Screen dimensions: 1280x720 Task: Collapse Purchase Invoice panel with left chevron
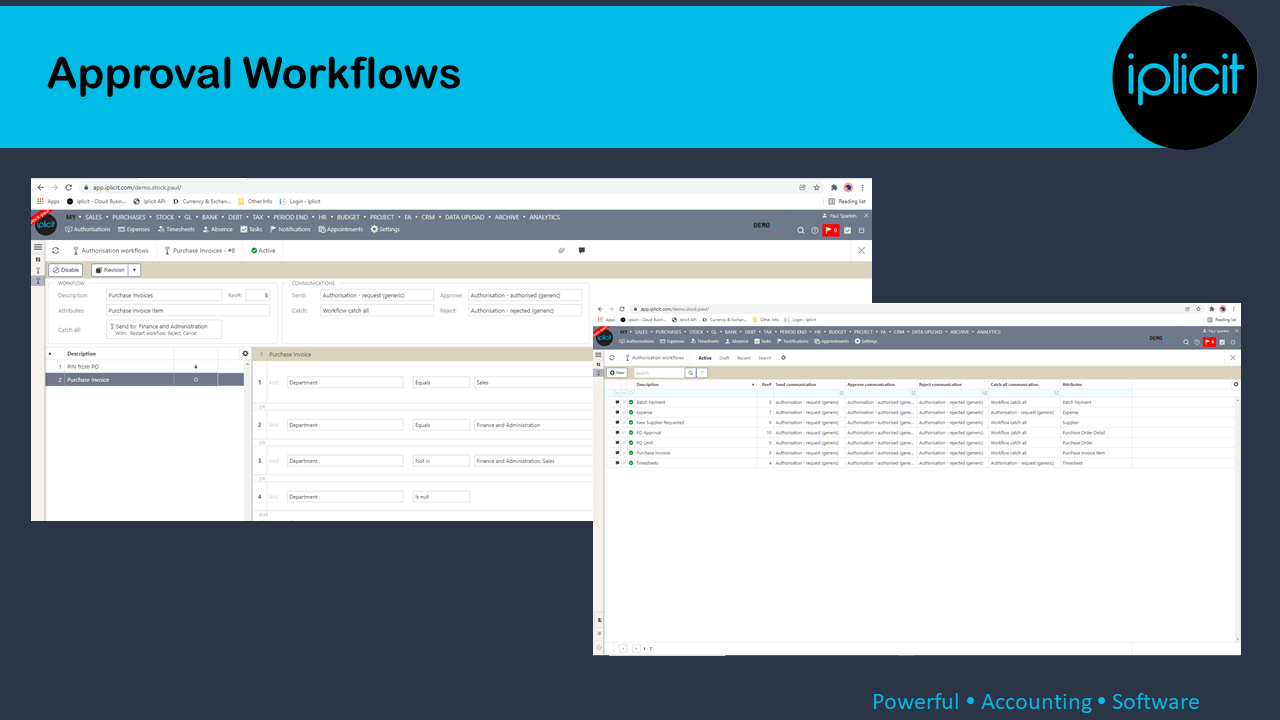(262, 354)
